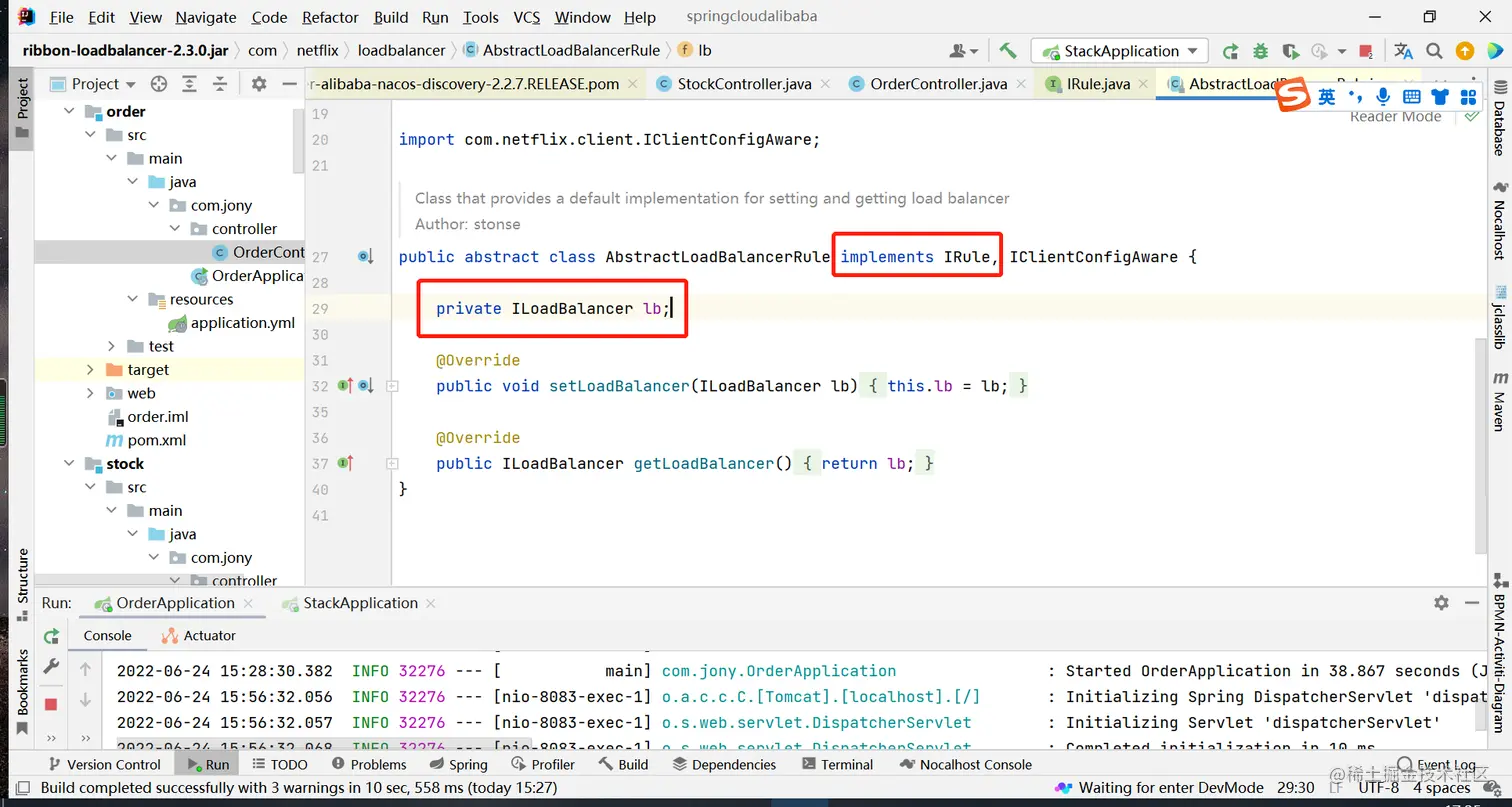Screen dimensions: 1512x807
Task: Open Run panel settings gear
Action: coord(1441,603)
